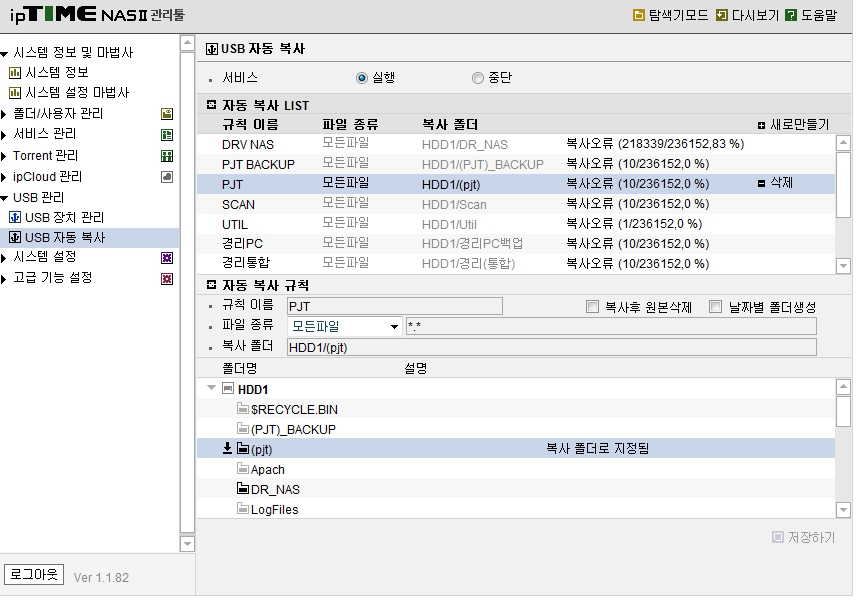Screen dimensions: 857x602
Task: Click folder tree scrollbar down arrow
Action: pos(843,510)
